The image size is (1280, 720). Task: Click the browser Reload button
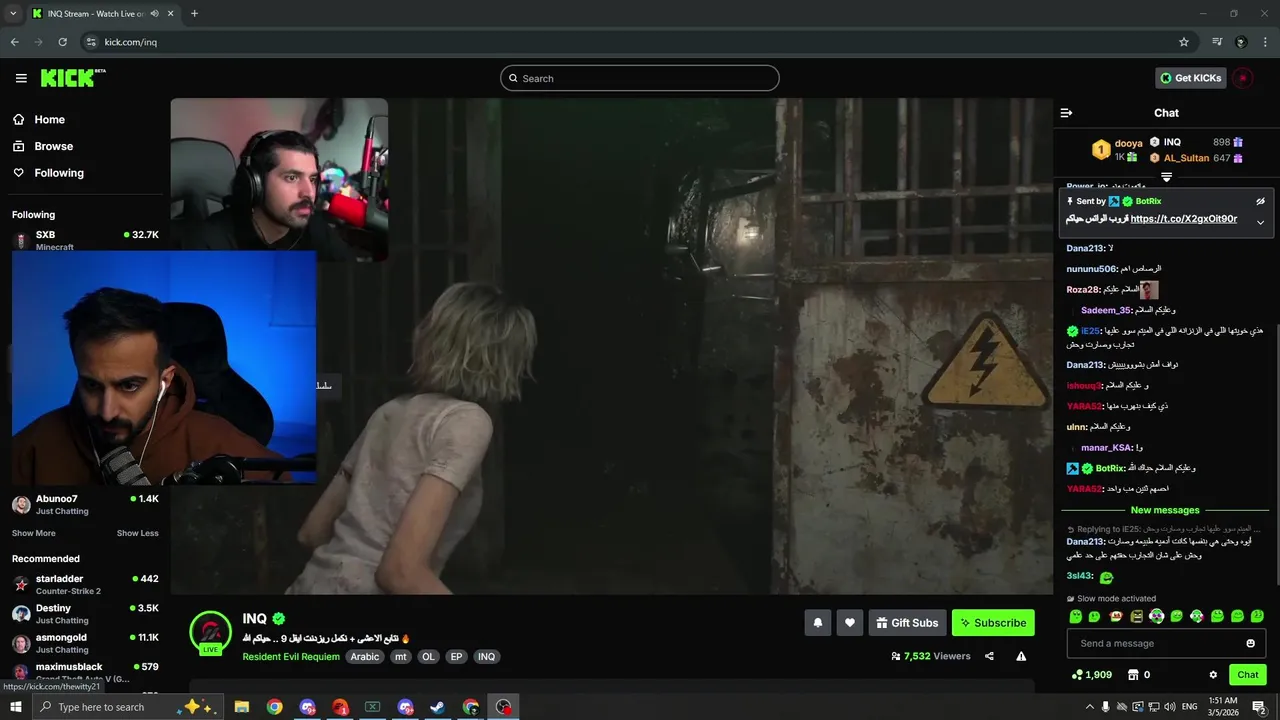tap(62, 42)
